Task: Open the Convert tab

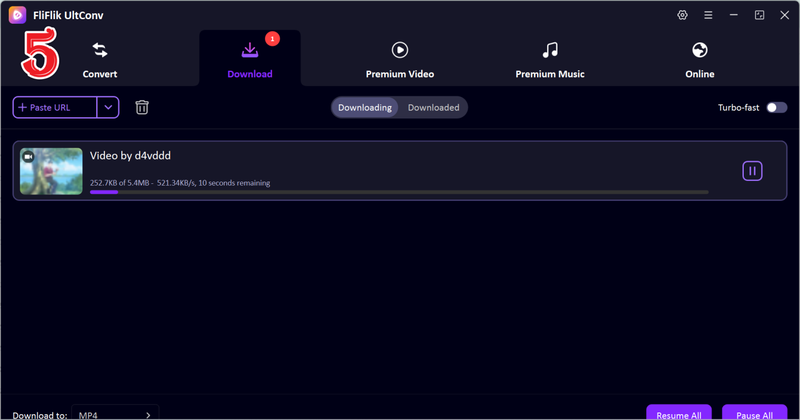Action: (99, 60)
